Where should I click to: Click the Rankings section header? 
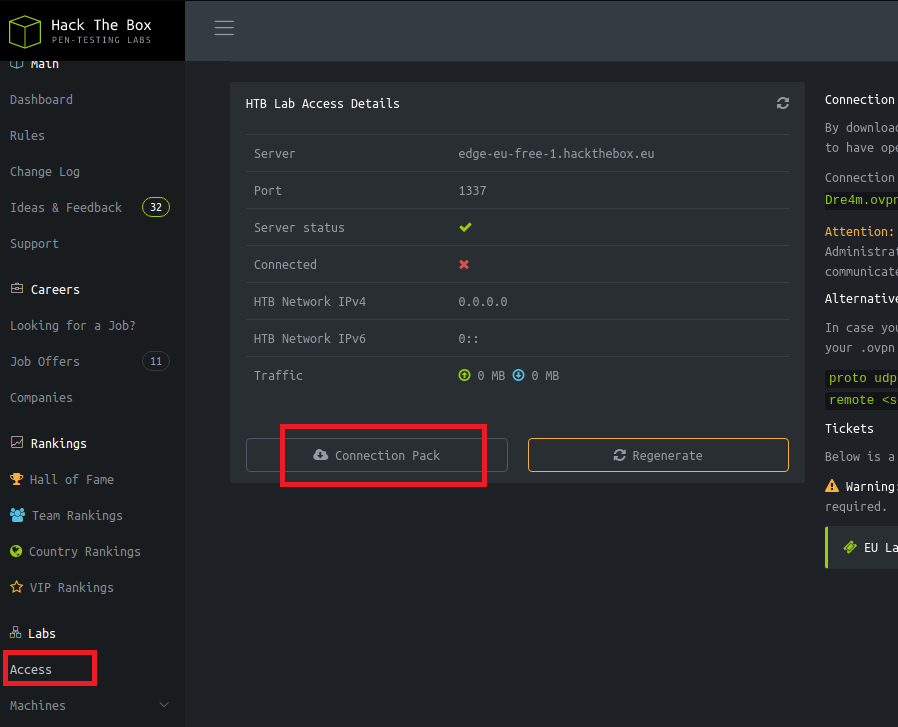[x=58, y=443]
